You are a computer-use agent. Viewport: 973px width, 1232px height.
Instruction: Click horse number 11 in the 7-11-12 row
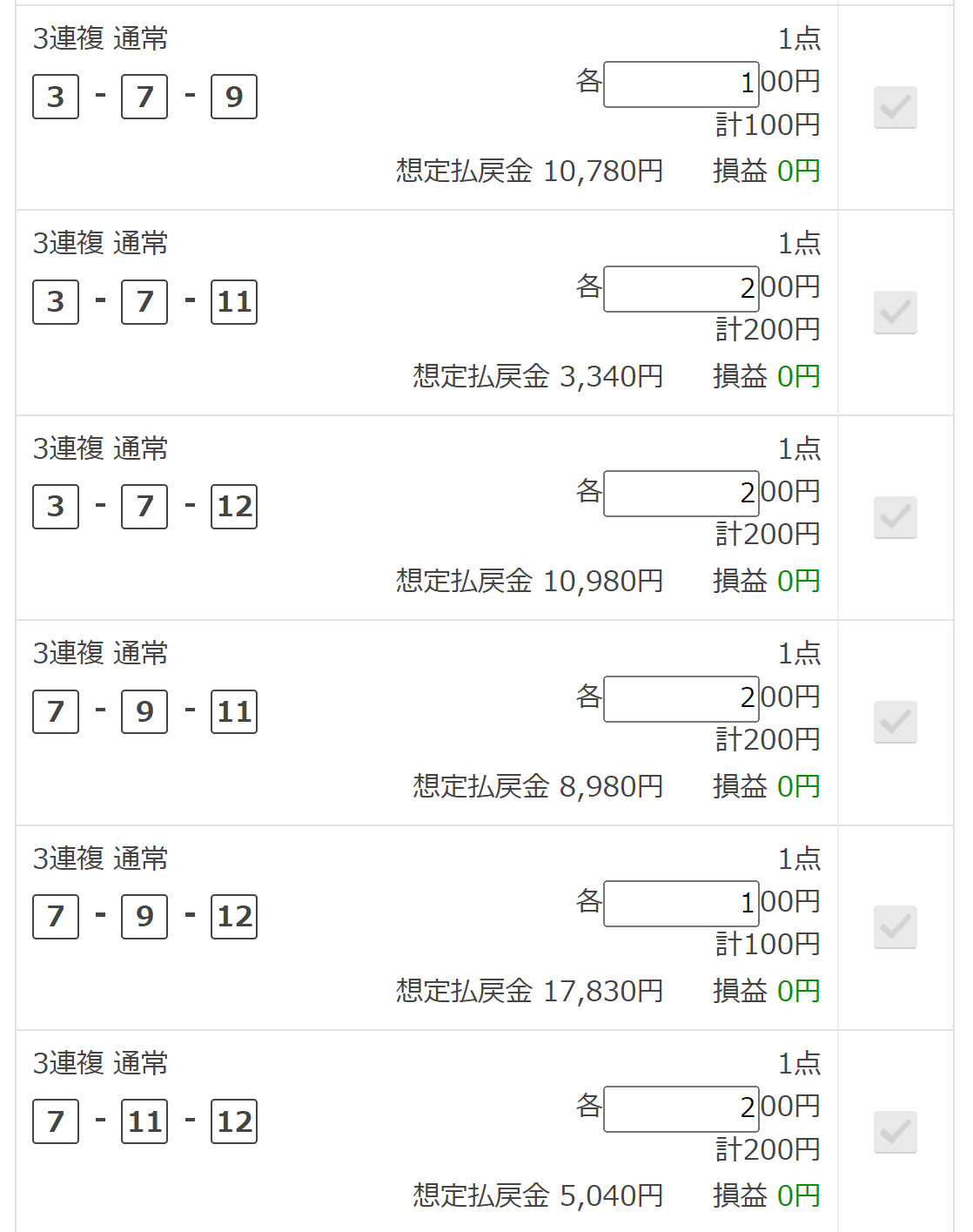pos(144,1121)
